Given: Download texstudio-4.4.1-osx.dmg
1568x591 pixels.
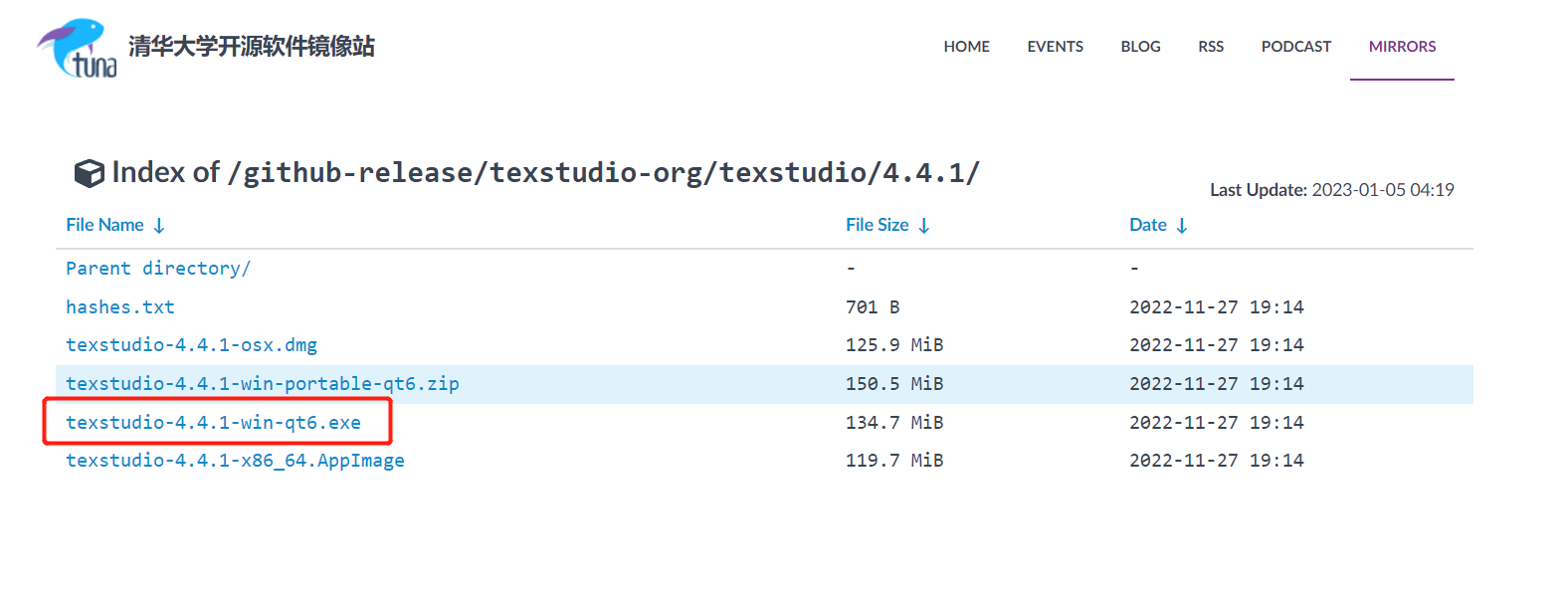Looking at the screenshot, I should coord(191,345).
